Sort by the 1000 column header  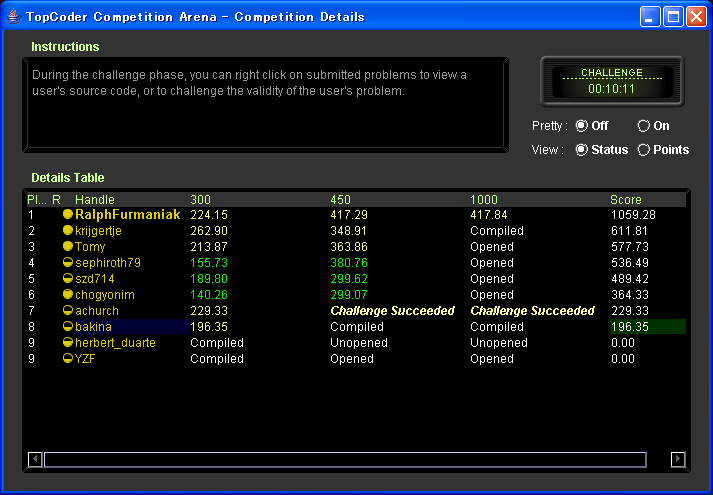484,200
